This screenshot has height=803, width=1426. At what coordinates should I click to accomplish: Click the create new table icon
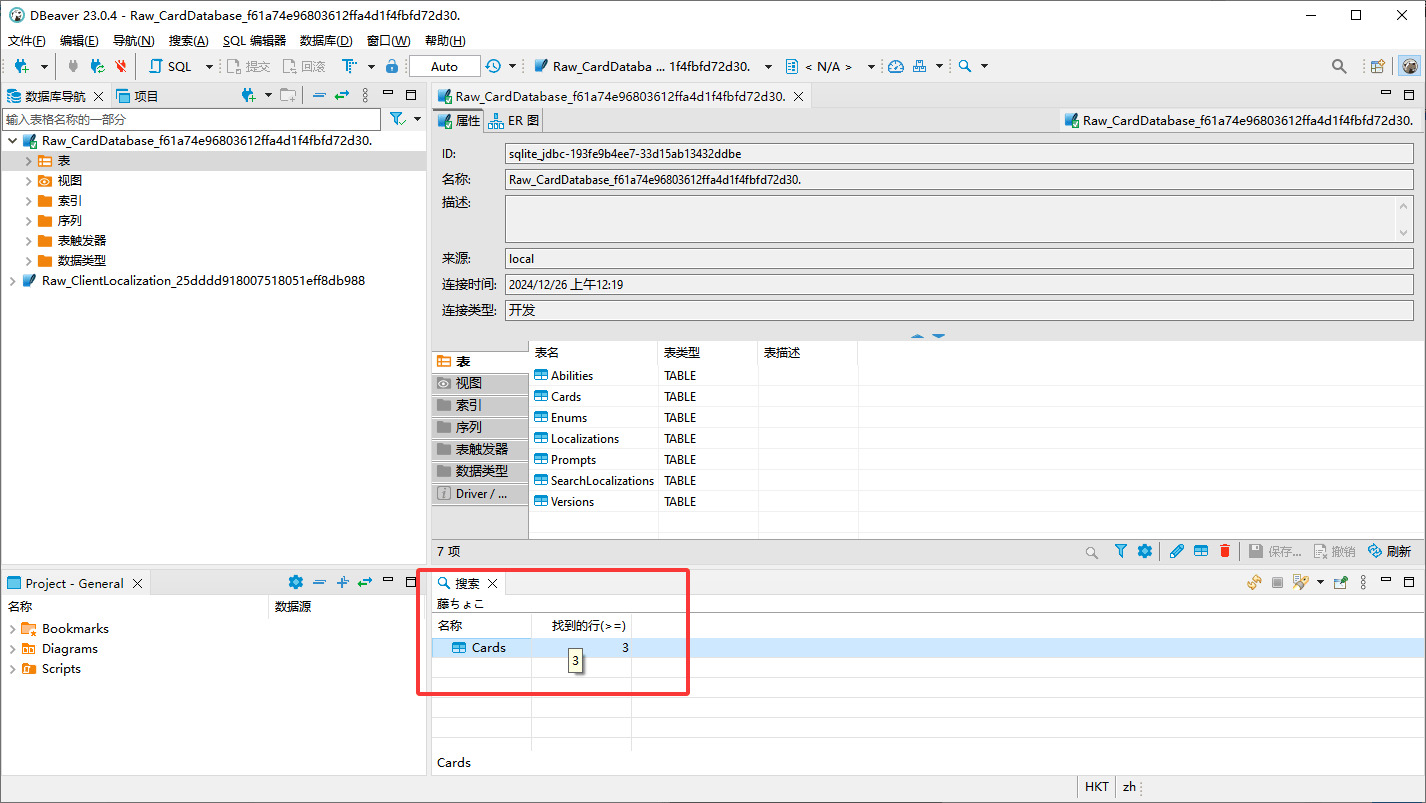pos(1201,551)
